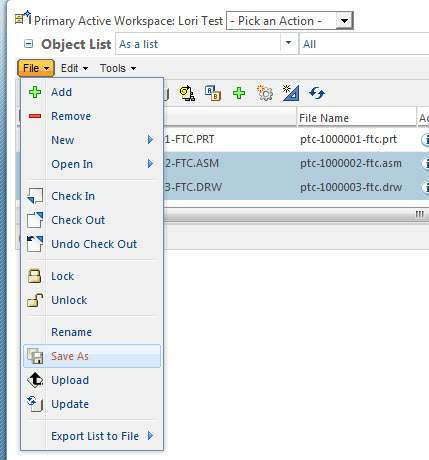Click the blue refresh arrows toolbar icon

[x=317, y=93]
